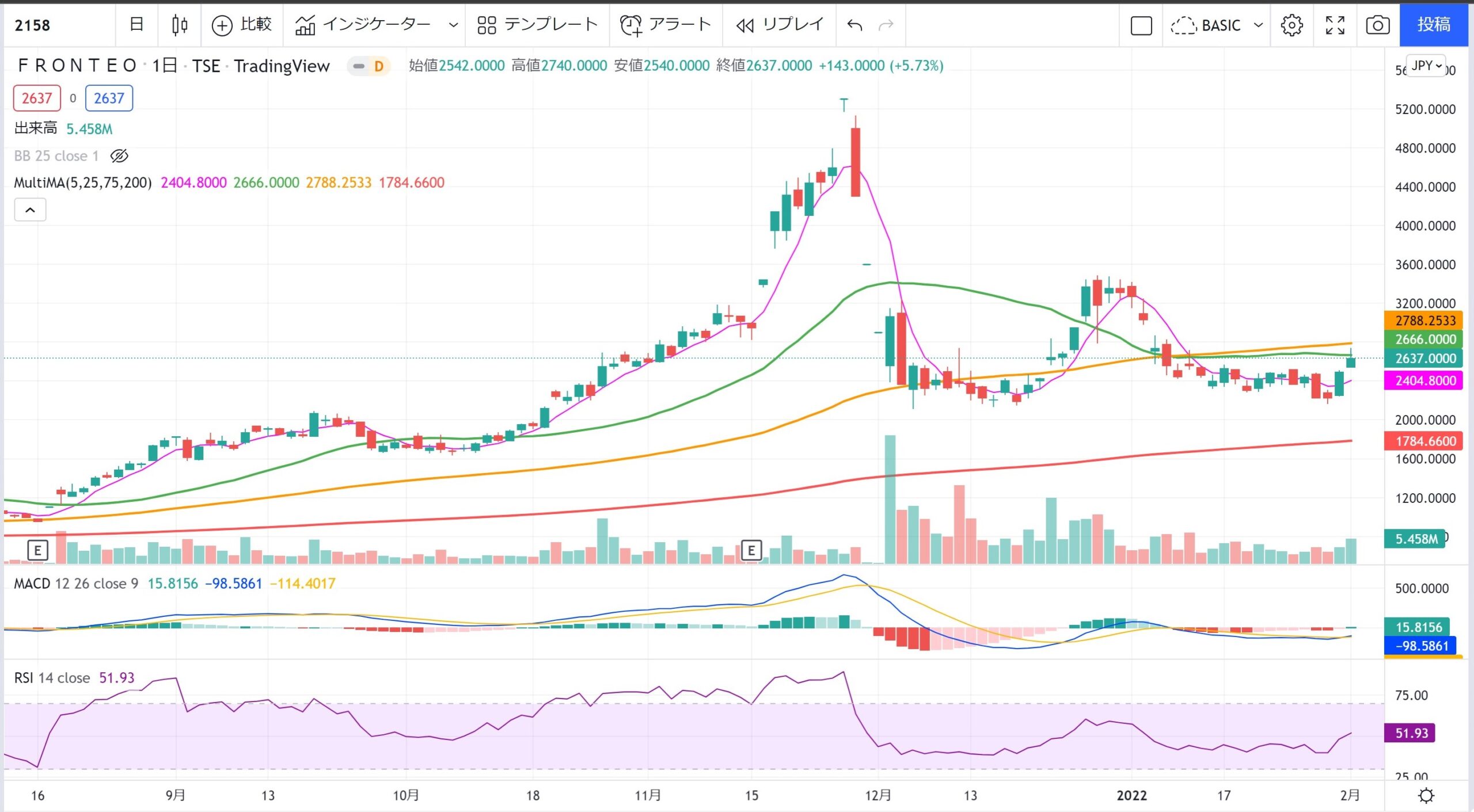Collapse the indicator legend with chevron
Image resolution: width=1474 pixels, height=812 pixels.
coord(30,210)
